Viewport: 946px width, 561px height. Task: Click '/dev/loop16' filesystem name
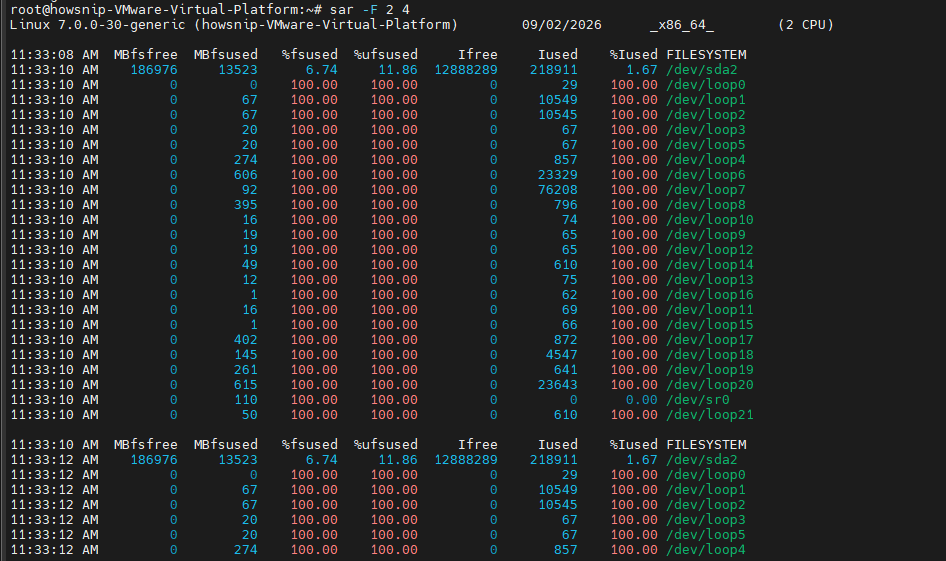point(710,295)
